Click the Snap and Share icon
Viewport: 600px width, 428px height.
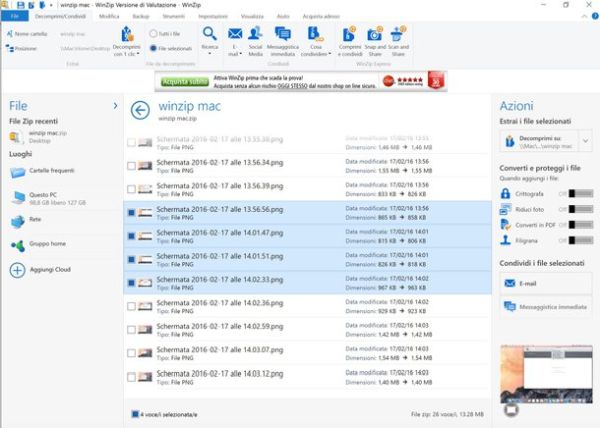(376, 39)
